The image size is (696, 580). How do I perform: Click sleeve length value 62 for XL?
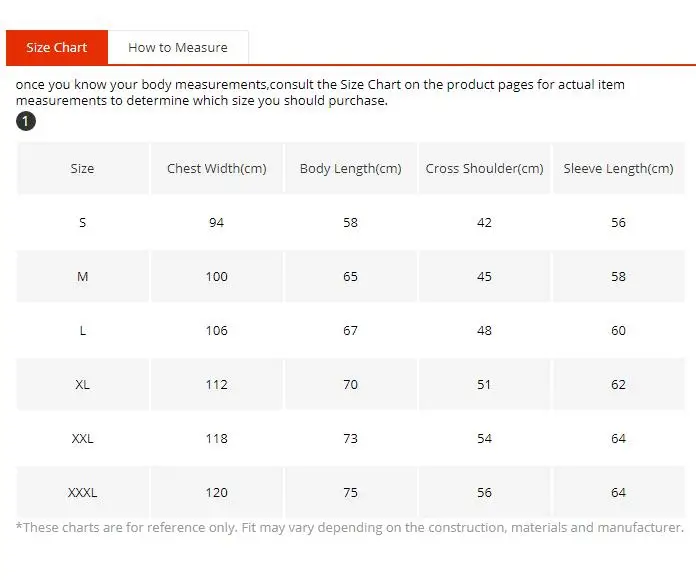[x=618, y=384]
